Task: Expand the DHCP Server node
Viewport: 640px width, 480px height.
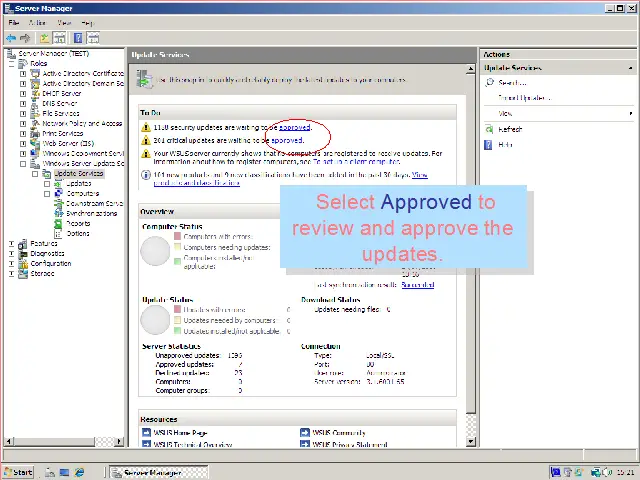Action: [23, 94]
